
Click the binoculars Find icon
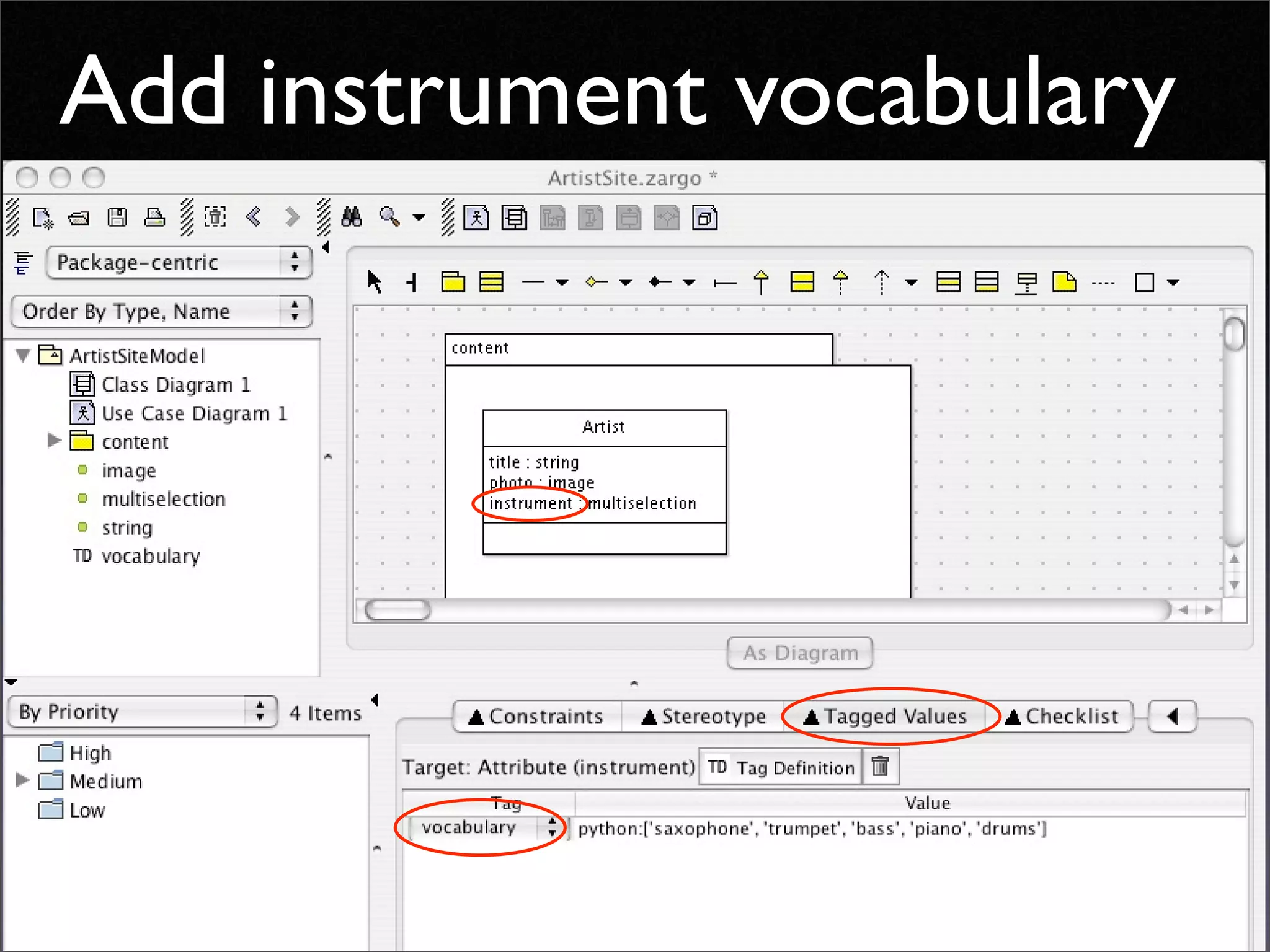[352, 217]
